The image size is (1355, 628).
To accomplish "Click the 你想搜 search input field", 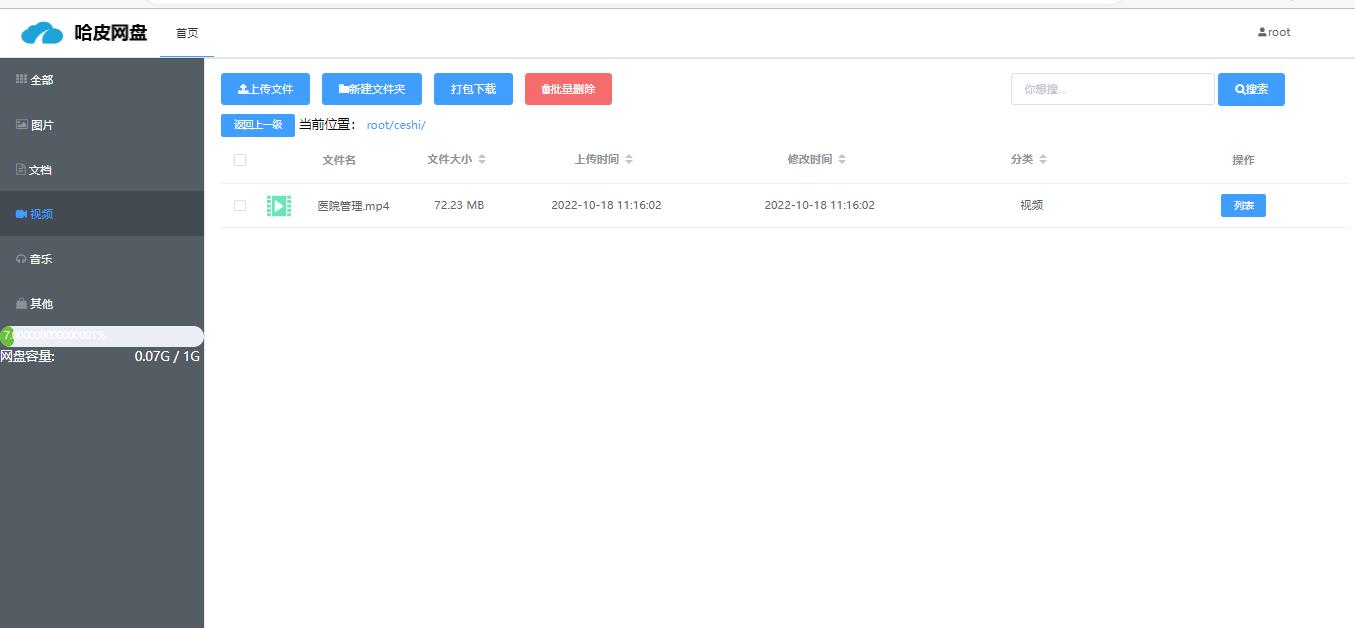I will point(1112,89).
